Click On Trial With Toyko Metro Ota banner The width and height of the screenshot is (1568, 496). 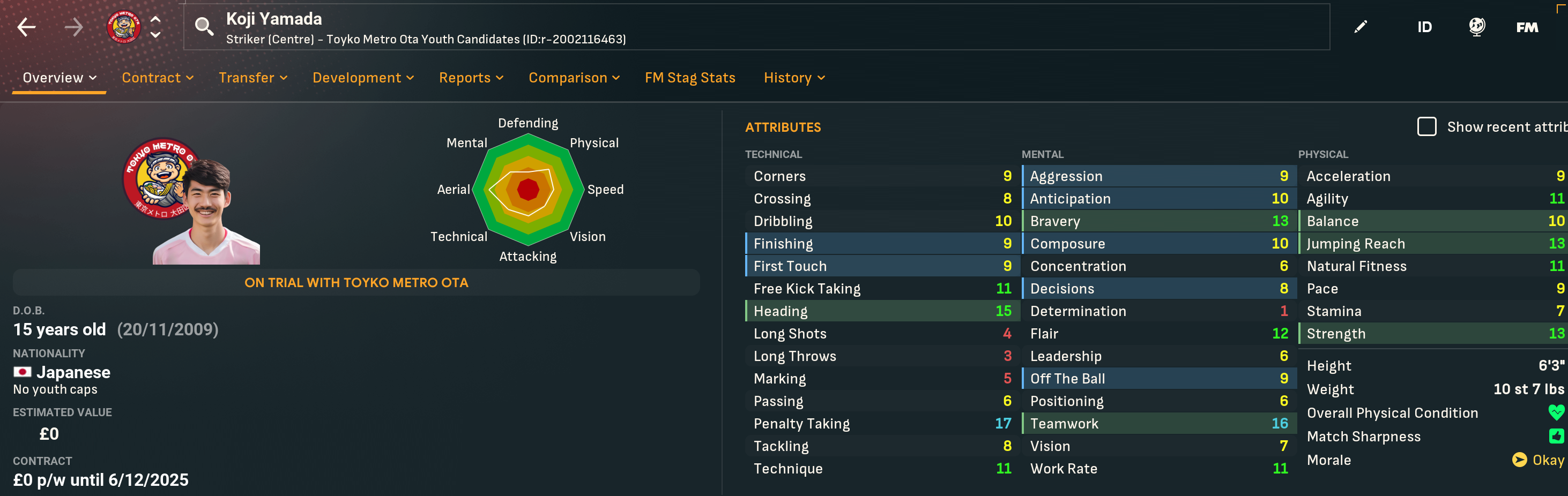[356, 283]
